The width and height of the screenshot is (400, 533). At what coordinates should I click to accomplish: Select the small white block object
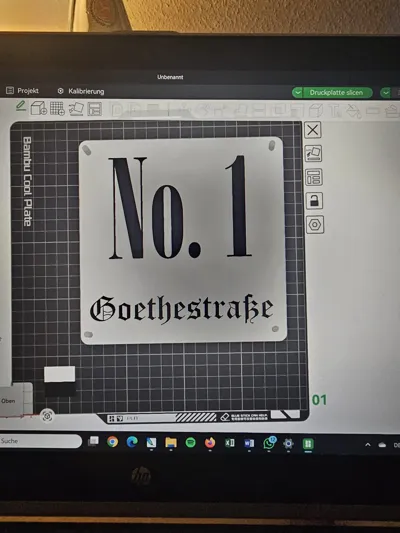[59, 374]
